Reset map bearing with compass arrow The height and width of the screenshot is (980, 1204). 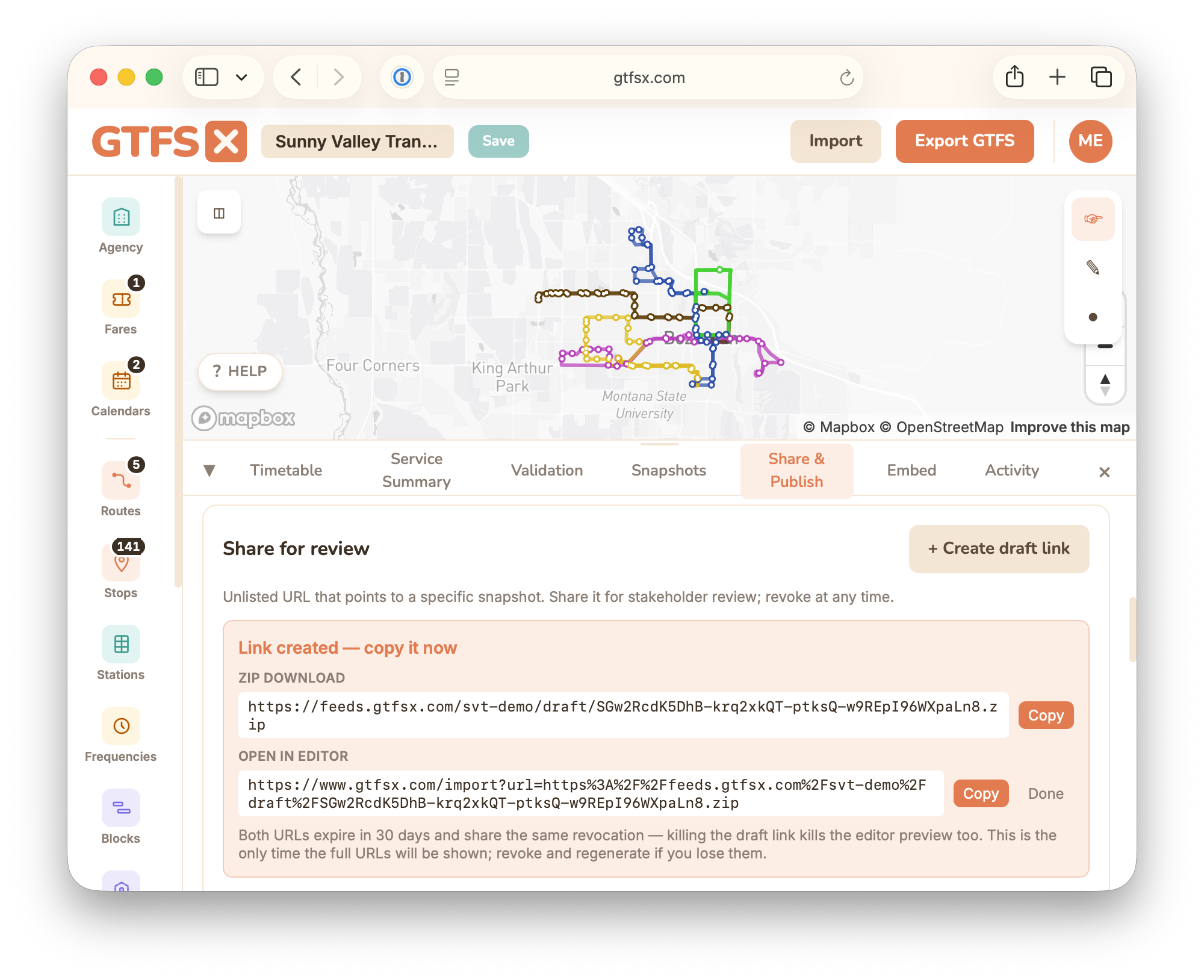(1105, 385)
